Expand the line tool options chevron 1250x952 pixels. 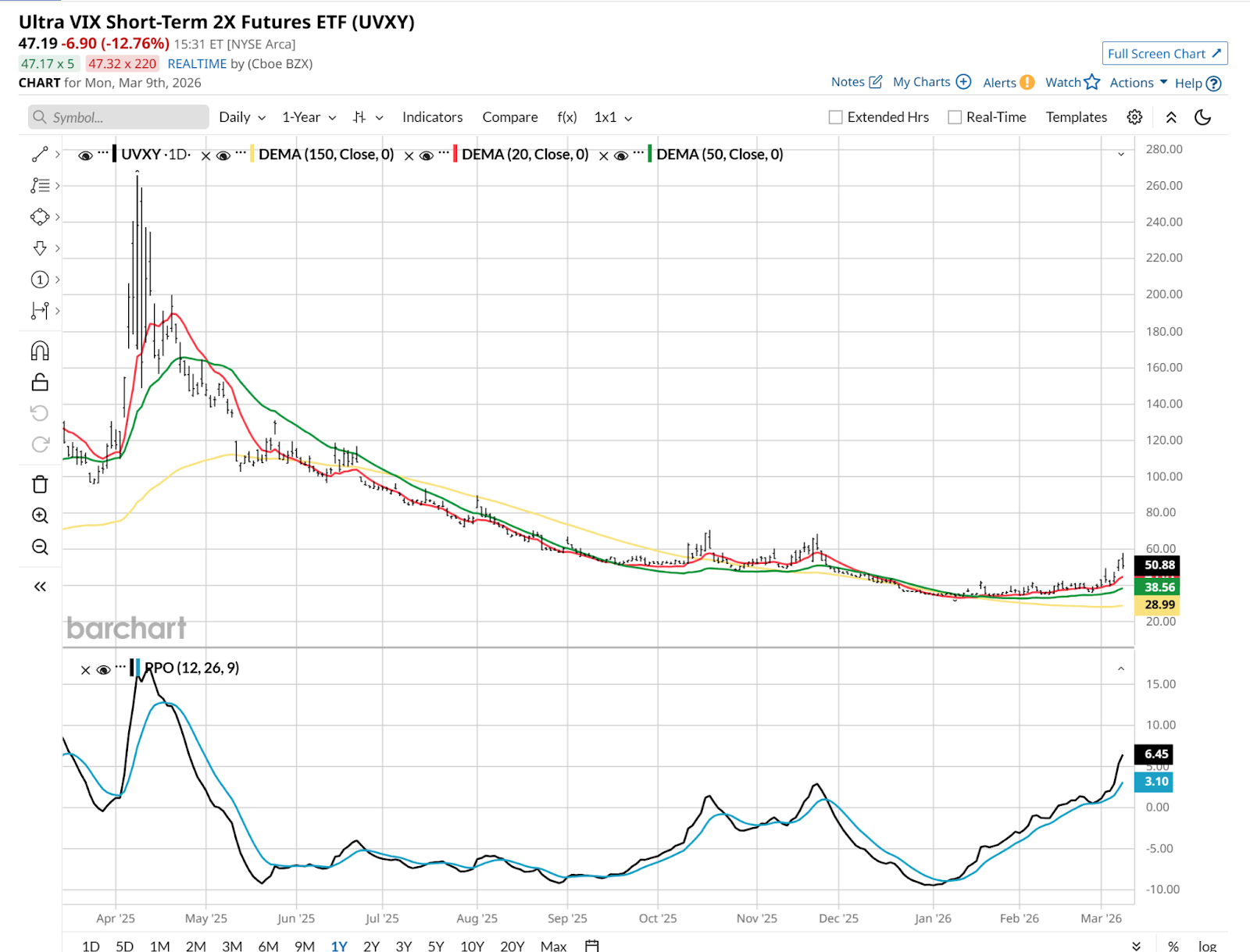pyautogui.click(x=58, y=155)
